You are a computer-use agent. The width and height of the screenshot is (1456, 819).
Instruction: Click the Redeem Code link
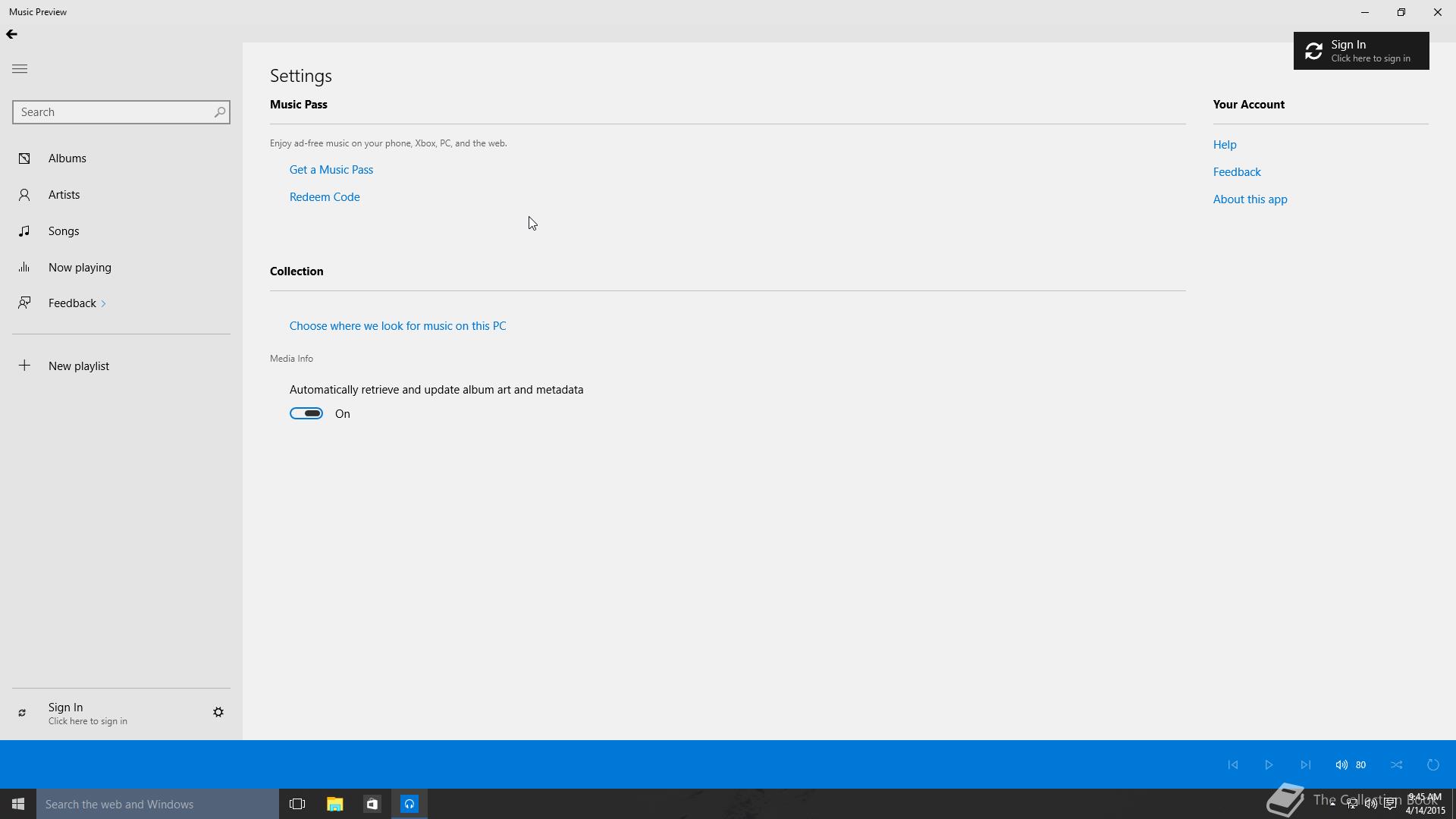tap(325, 197)
